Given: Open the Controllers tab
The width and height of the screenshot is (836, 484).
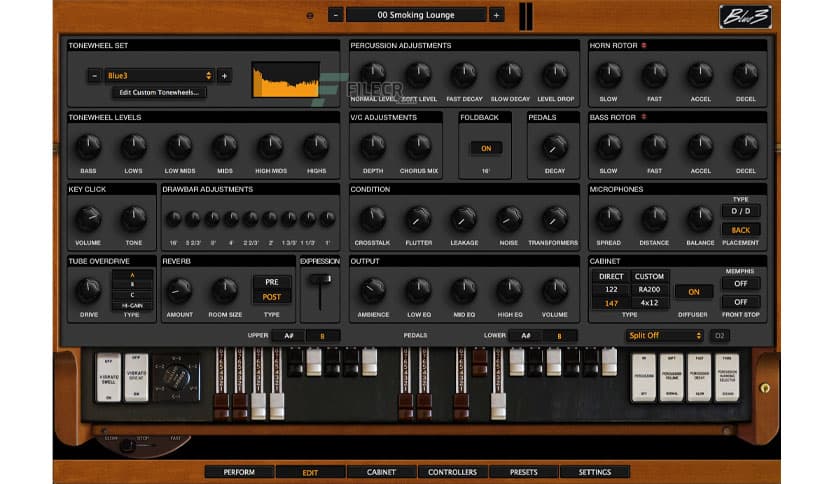Looking at the screenshot, I should coord(452,472).
